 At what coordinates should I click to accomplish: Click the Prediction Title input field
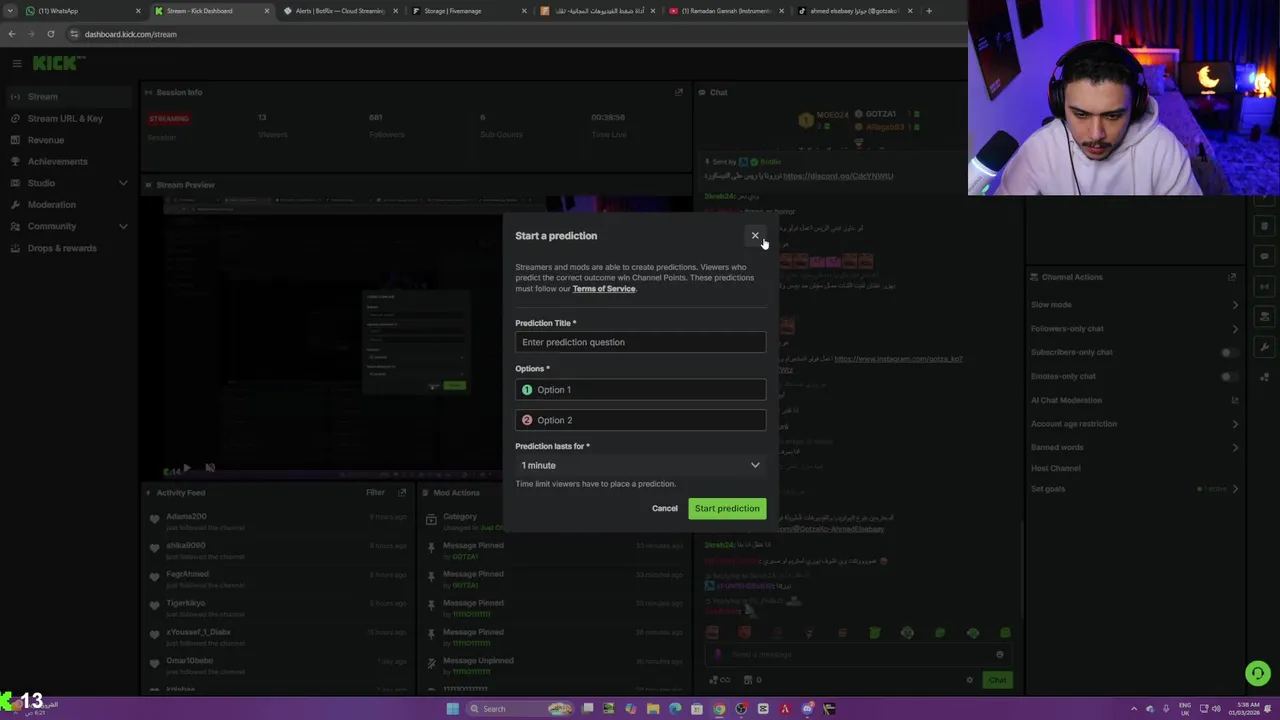[640, 342]
